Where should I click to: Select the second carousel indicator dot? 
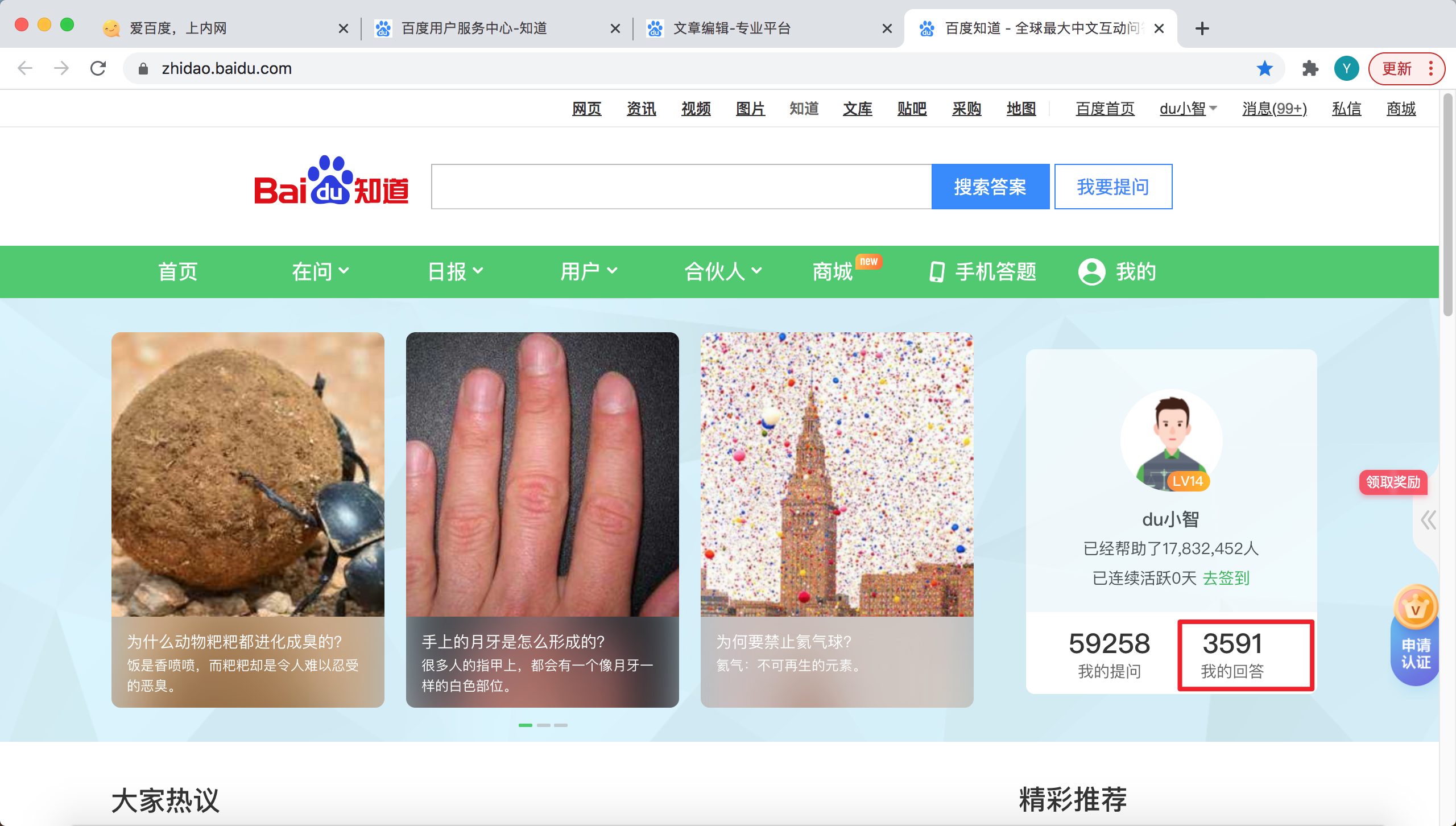544,725
